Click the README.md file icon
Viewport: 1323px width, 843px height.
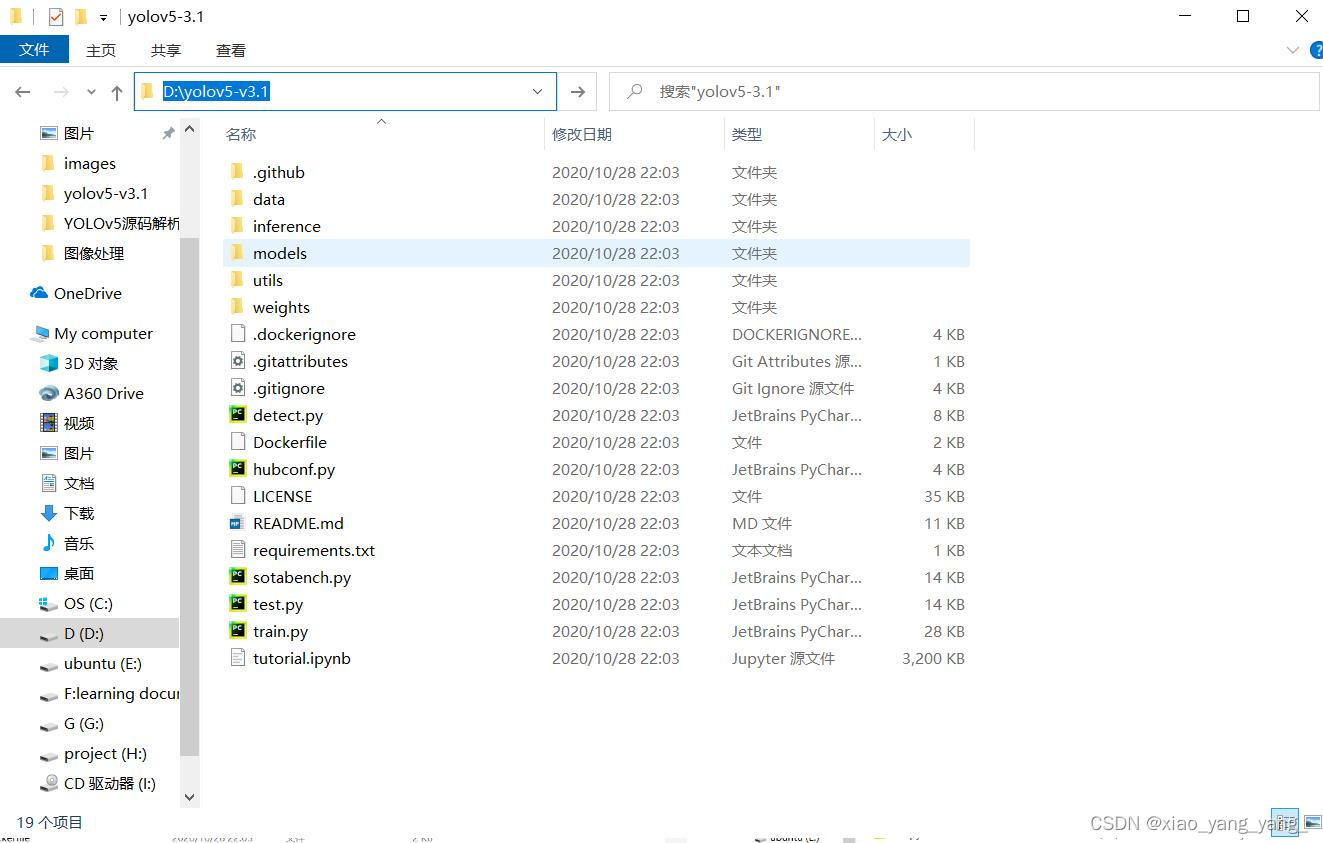237,523
